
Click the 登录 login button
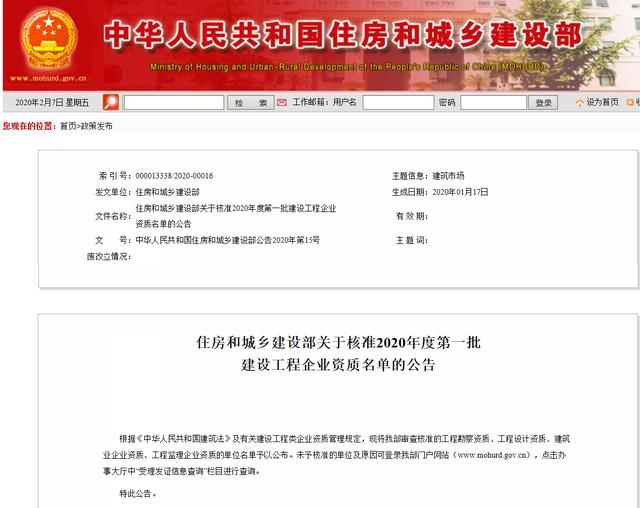click(x=543, y=102)
